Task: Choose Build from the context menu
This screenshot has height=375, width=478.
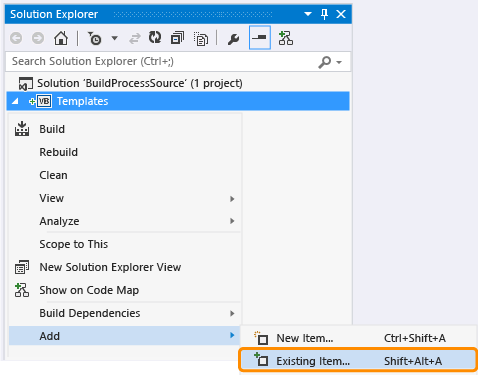Action: tap(125, 129)
